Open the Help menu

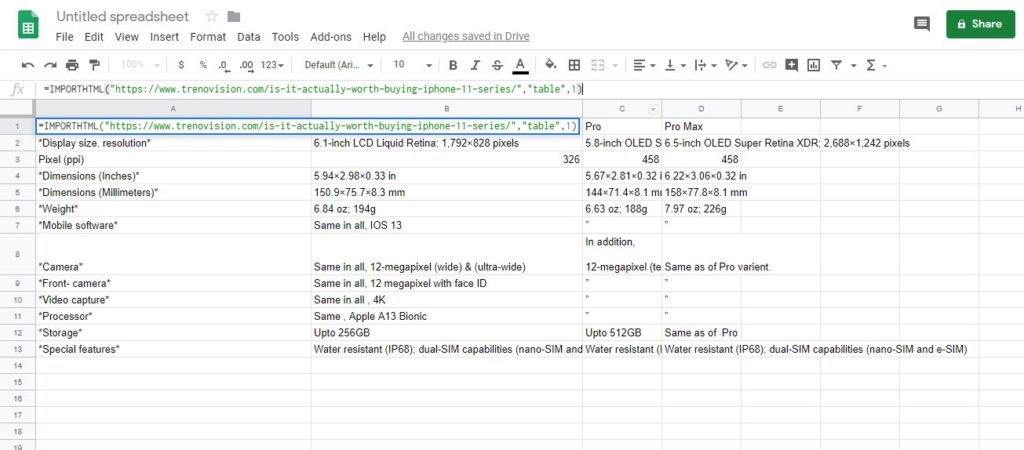pos(374,37)
